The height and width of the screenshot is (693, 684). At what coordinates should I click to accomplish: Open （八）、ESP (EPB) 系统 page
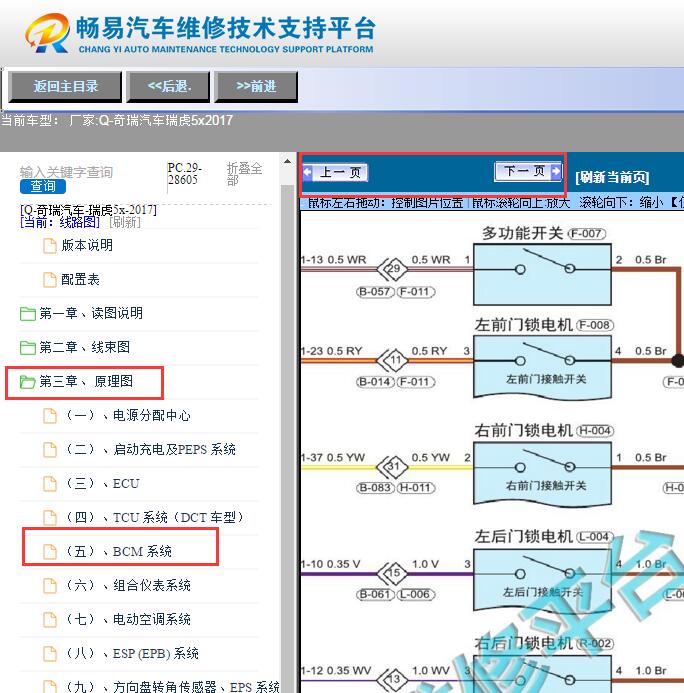(x=131, y=654)
